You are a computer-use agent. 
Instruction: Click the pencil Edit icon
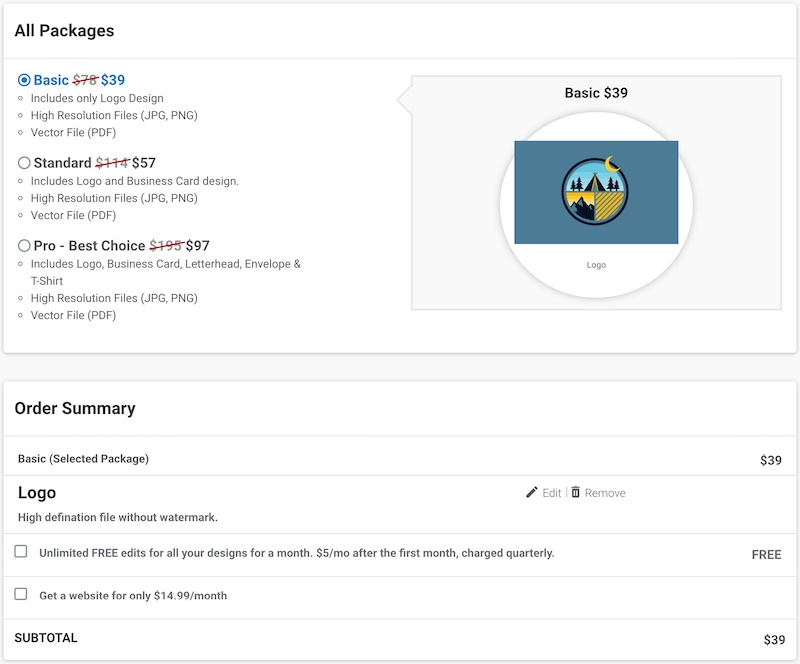click(532, 492)
